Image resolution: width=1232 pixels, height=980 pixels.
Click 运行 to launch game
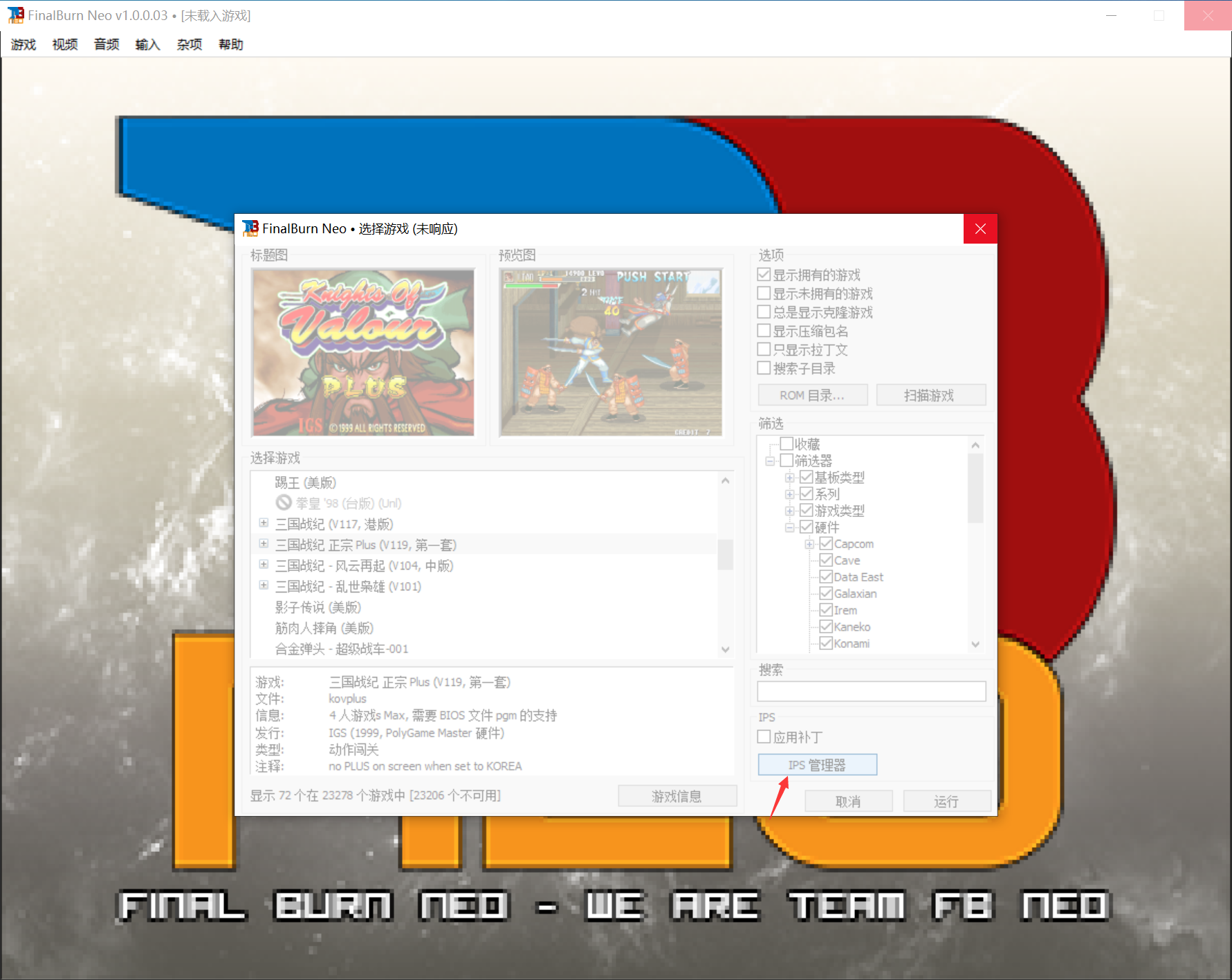click(x=947, y=801)
